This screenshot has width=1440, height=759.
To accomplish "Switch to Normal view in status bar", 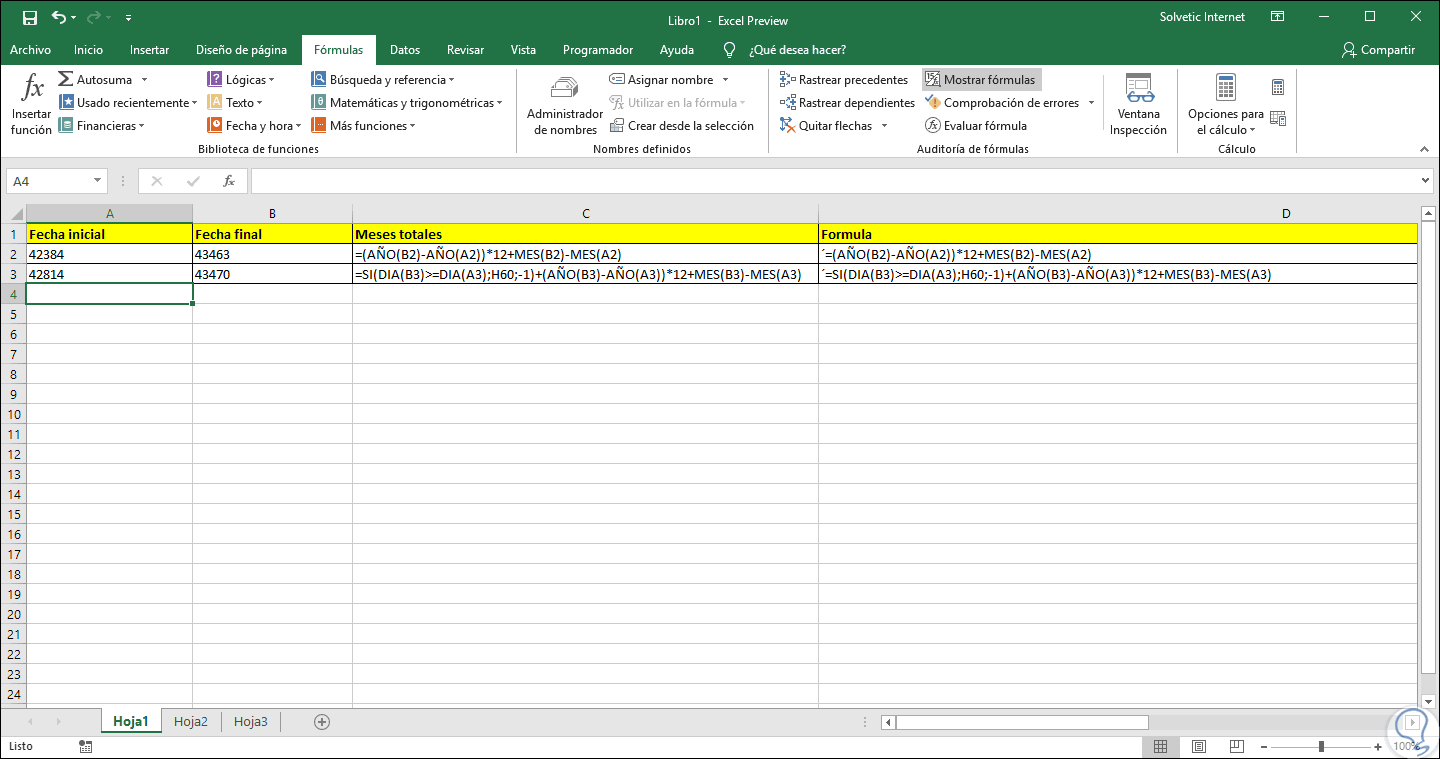I will tap(1160, 746).
